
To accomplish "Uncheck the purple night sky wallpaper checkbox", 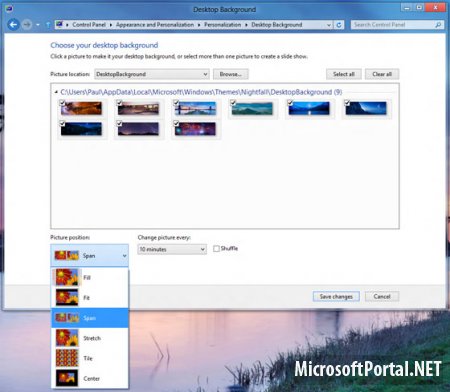I will click(x=119, y=123).
